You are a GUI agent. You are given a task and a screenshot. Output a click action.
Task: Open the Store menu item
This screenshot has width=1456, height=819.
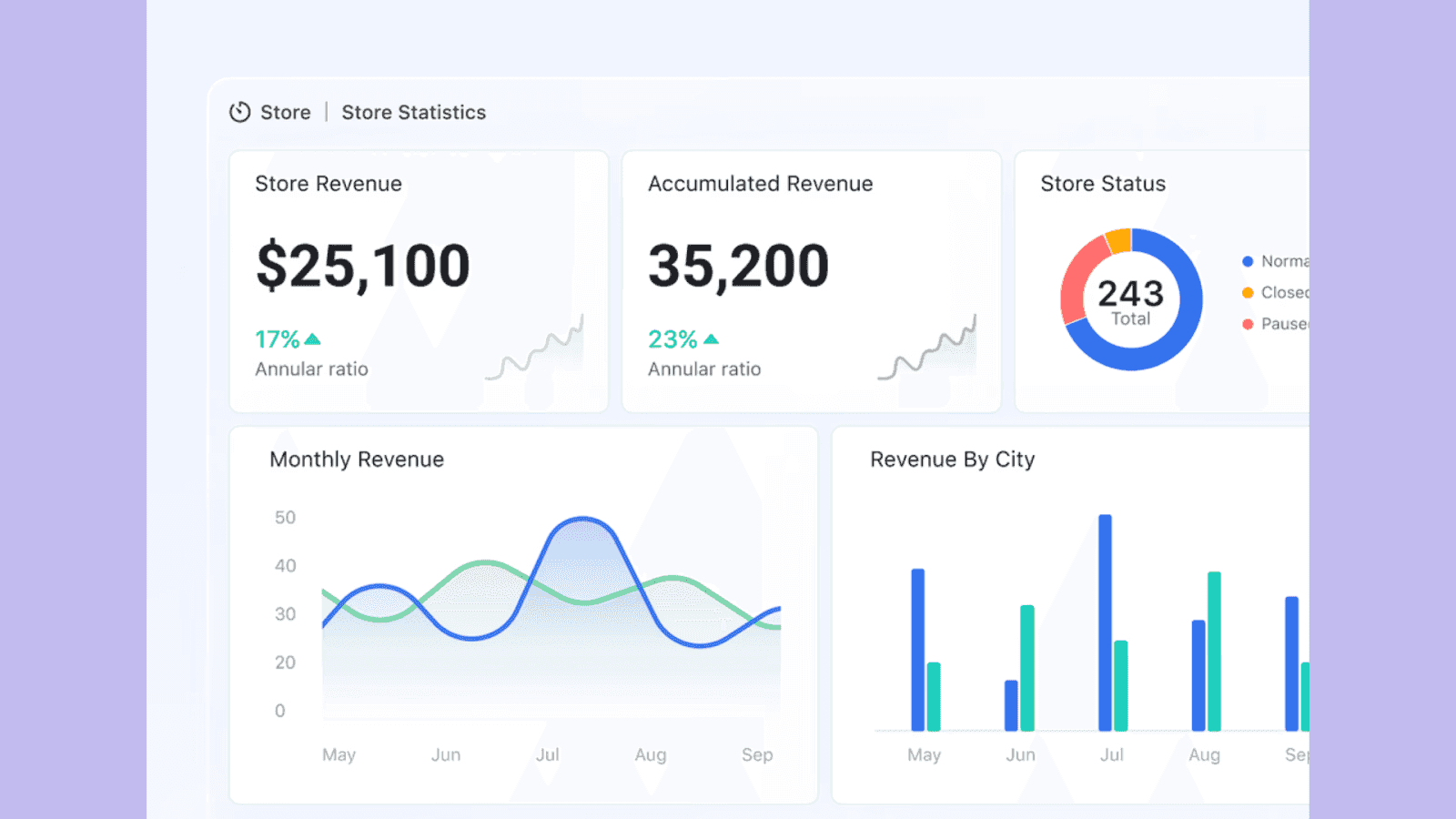pyautogui.click(x=286, y=112)
